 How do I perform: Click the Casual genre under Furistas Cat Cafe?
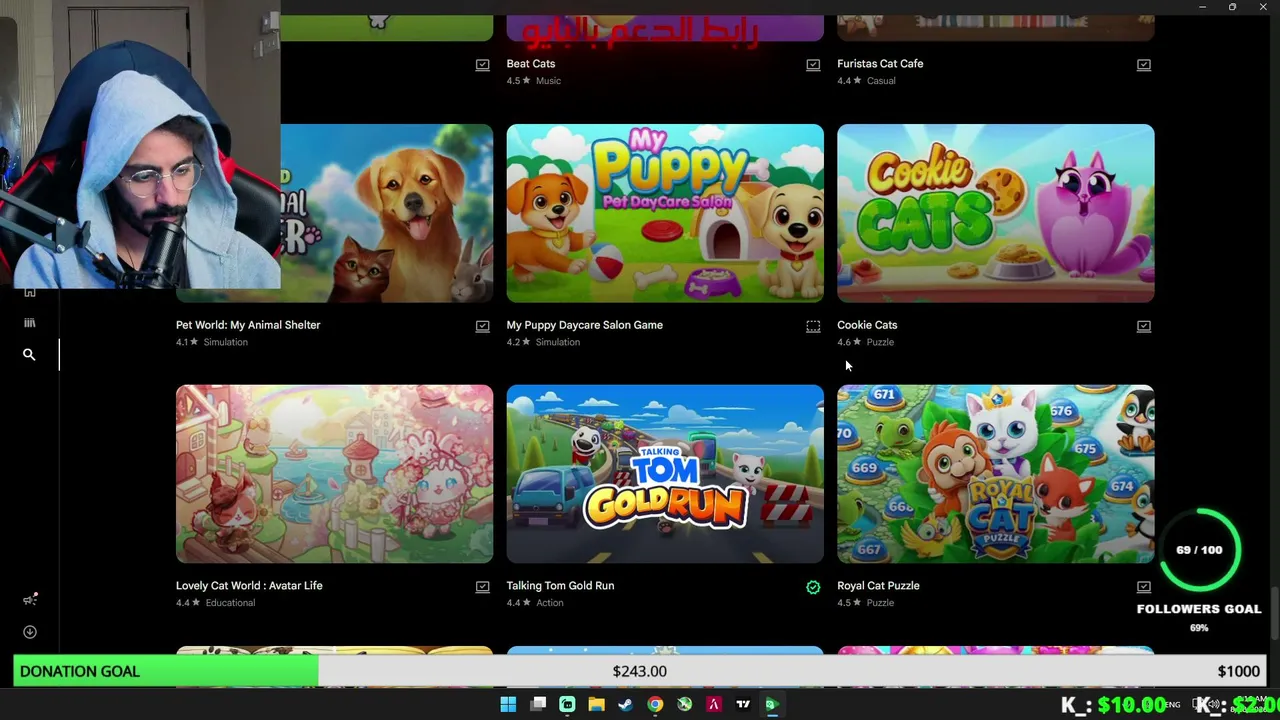click(x=881, y=81)
